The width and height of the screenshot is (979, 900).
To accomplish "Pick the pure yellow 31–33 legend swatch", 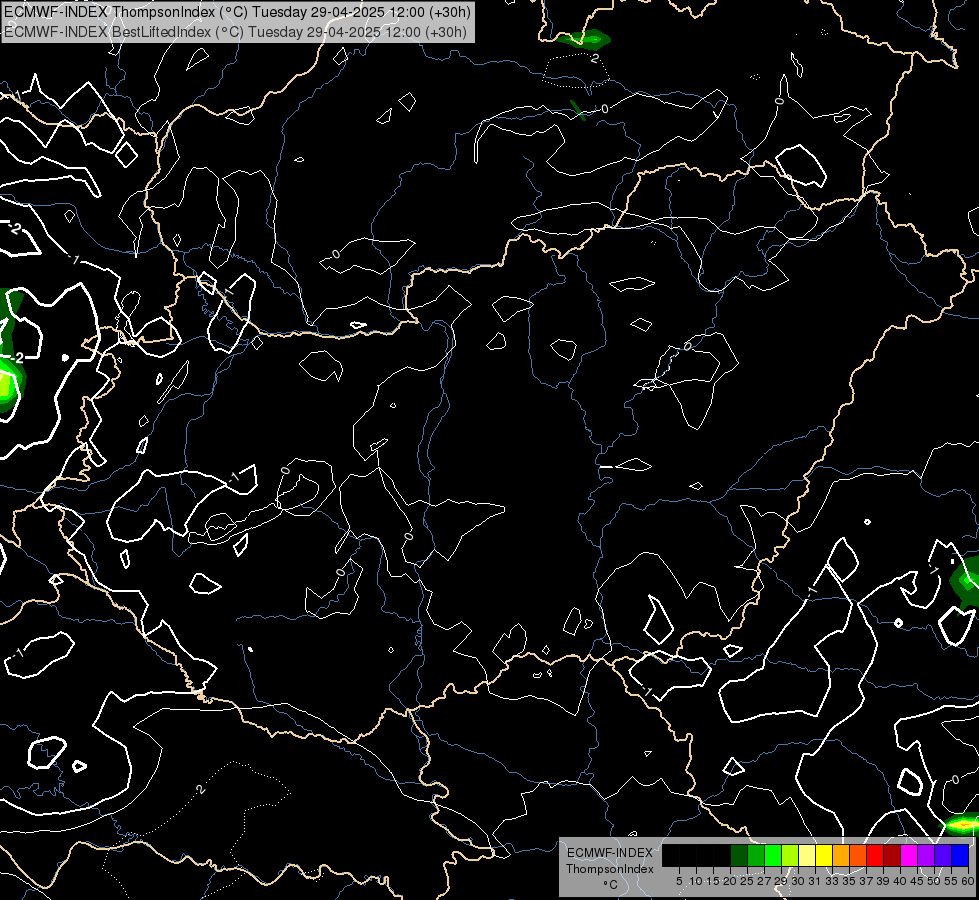I will (824, 855).
